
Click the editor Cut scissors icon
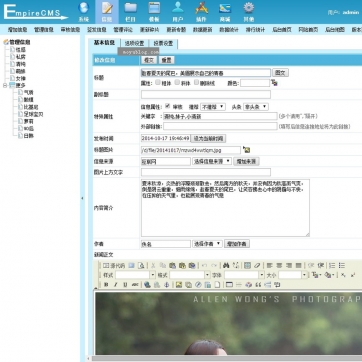click(x=153, y=266)
